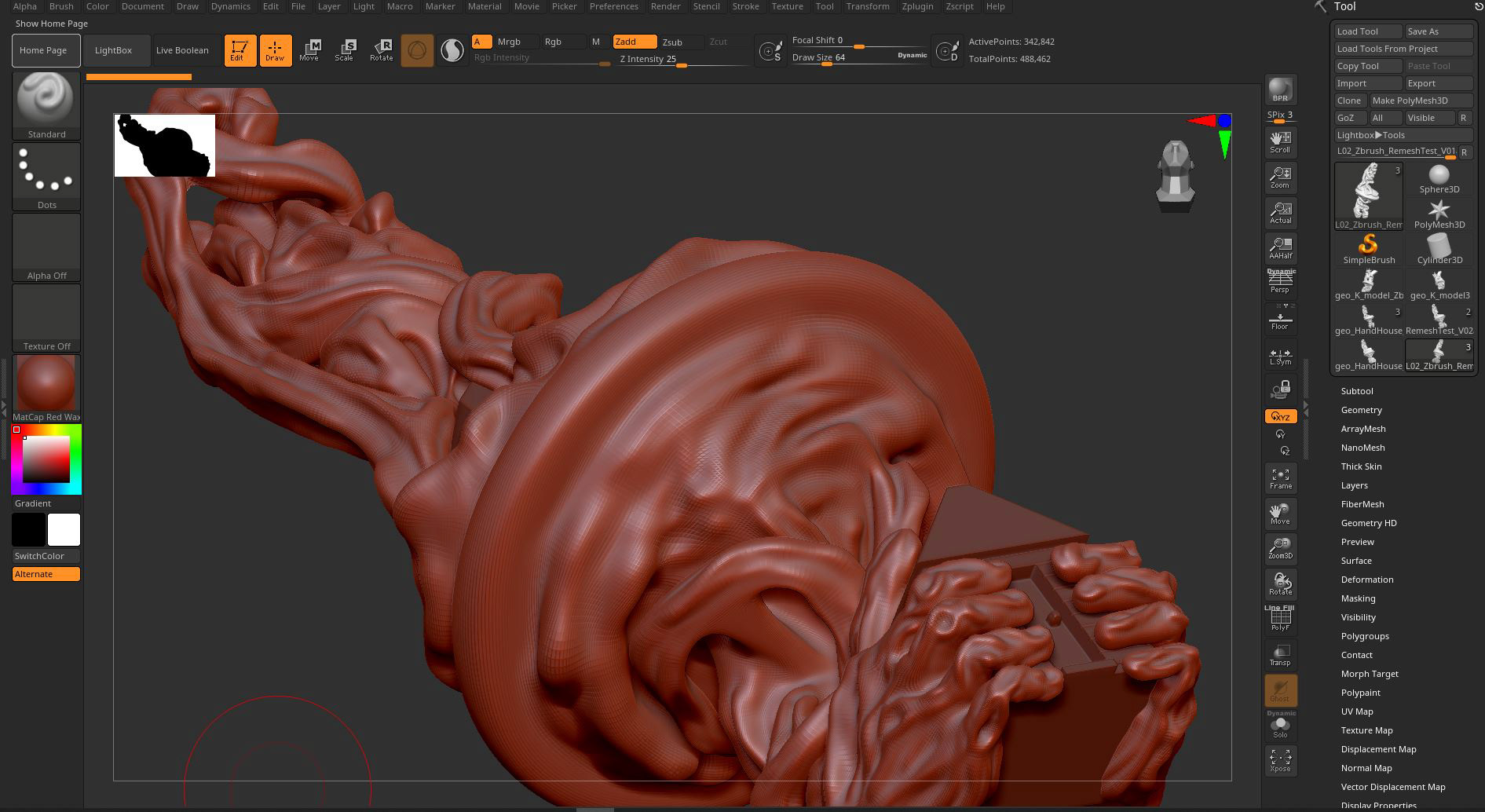This screenshot has width=1485, height=812.
Task: Click the camera view head navigator
Action: click(1176, 176)
